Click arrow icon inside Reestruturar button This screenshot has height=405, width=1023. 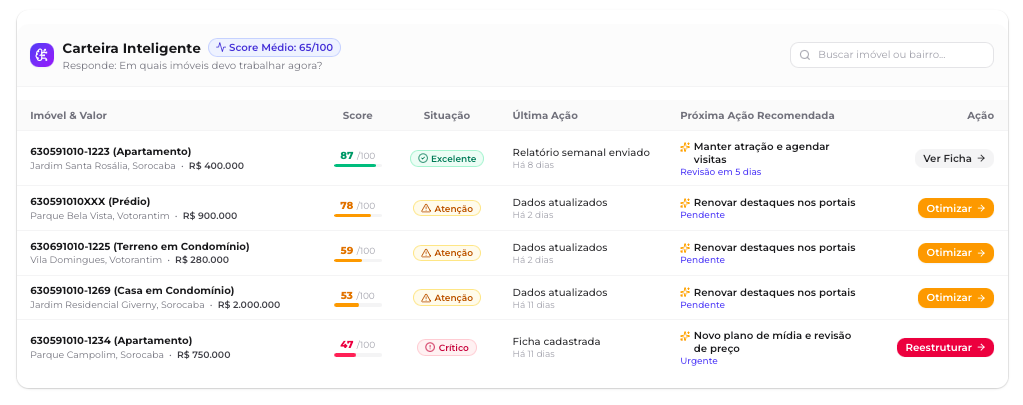[981, 348]
